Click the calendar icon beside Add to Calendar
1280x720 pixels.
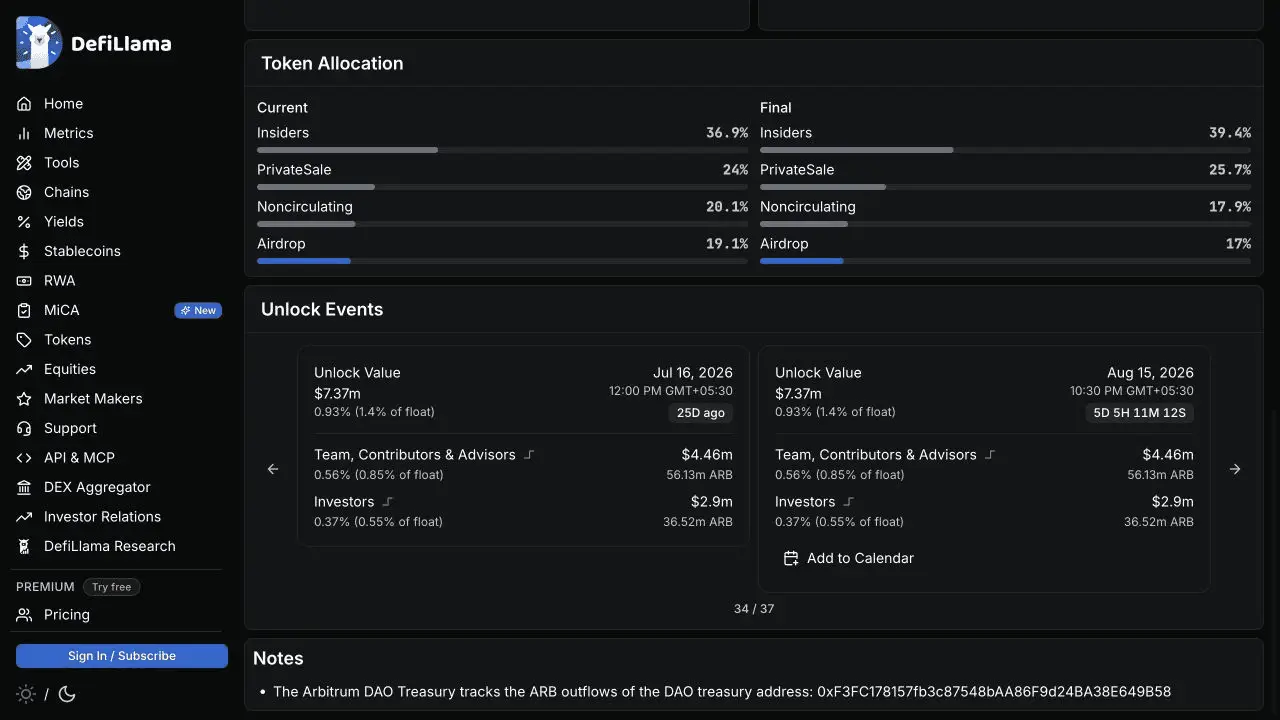coord(791,558)
